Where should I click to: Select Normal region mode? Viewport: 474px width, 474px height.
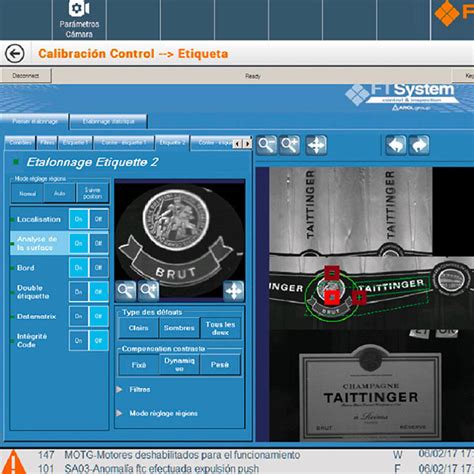tap(27, 193)
